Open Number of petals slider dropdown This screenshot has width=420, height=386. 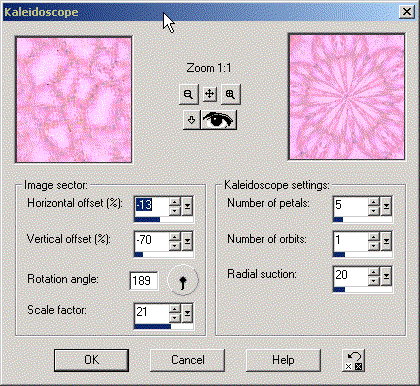coord(386,206)
